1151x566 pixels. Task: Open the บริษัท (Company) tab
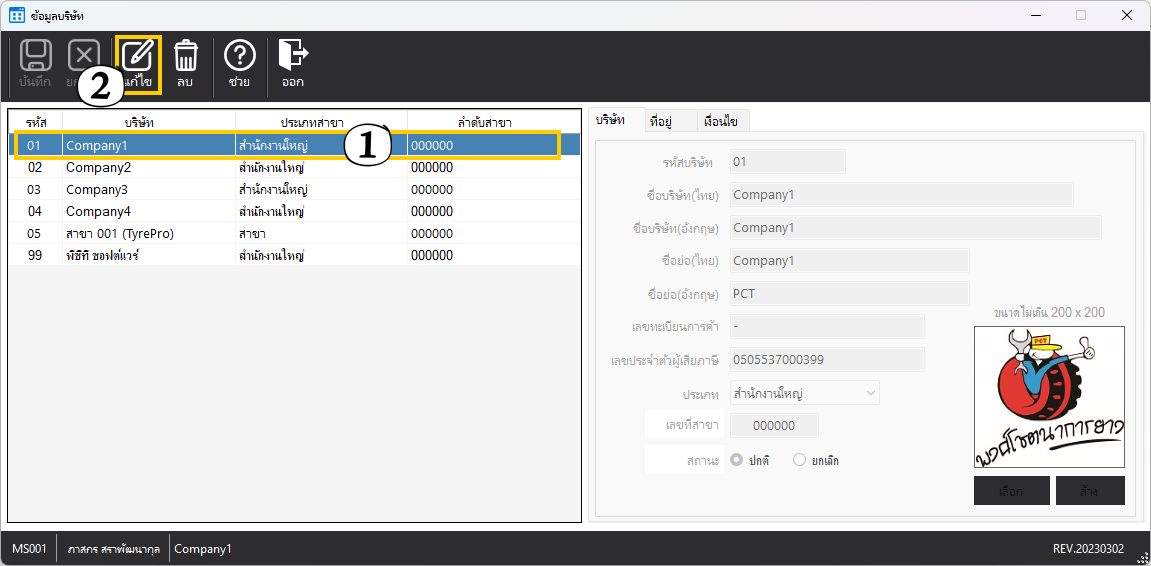click(611, 120)
